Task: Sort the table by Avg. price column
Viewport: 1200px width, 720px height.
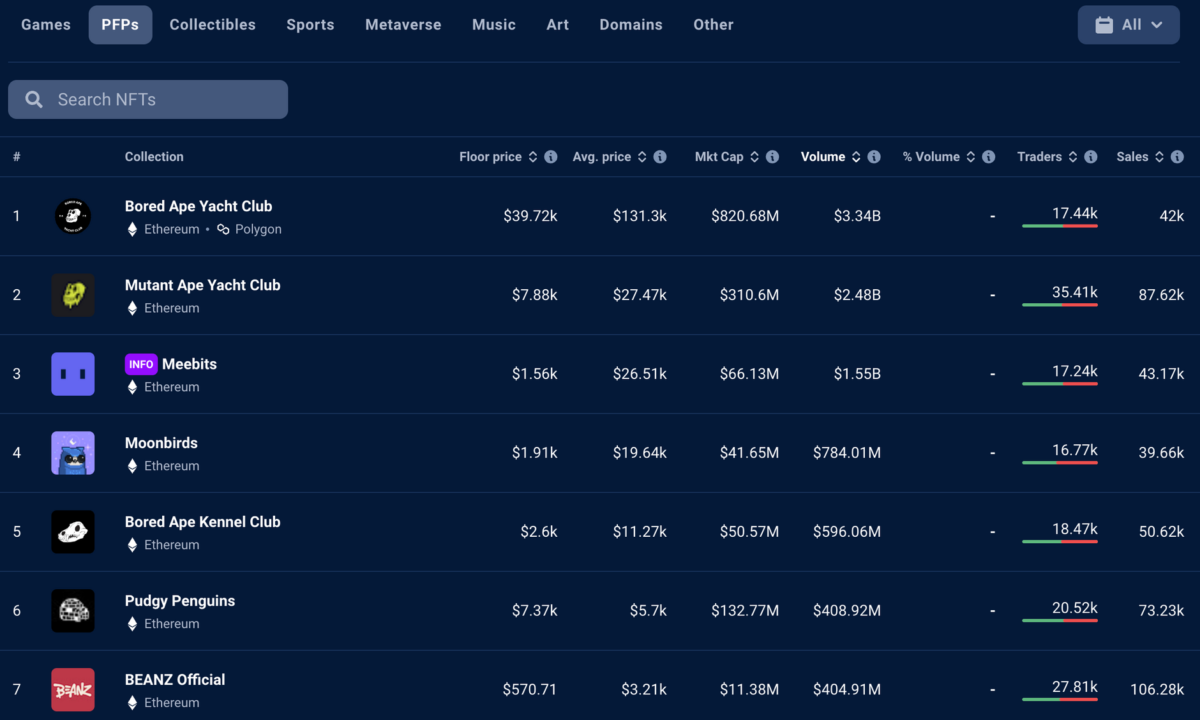Action: click(x=602, y=157)
